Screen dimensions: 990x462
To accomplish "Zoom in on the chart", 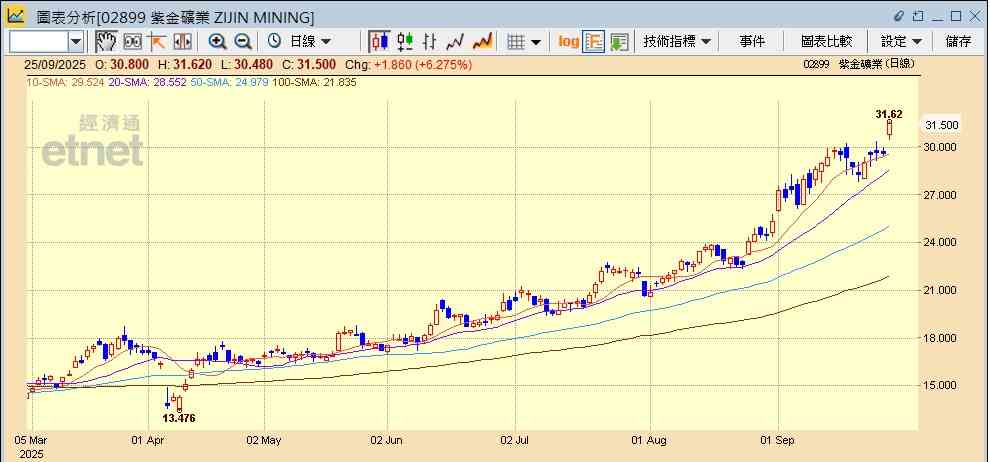I will click(218, 42).
